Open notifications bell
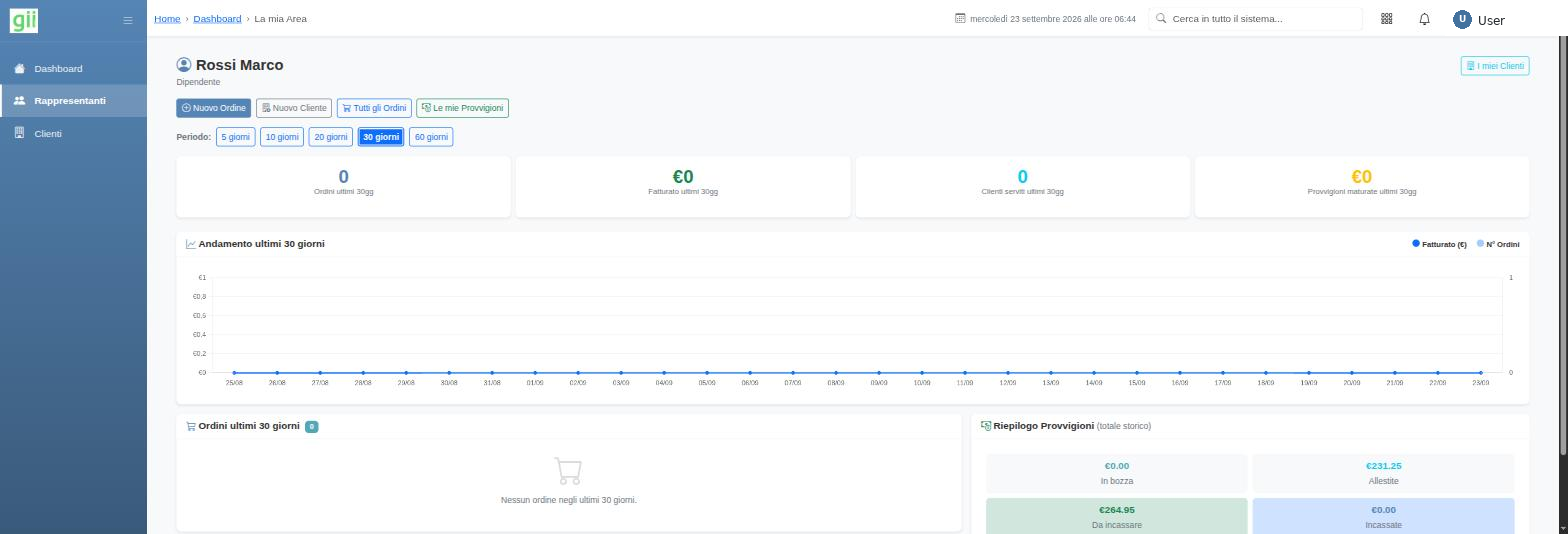 pos(1425,19)
